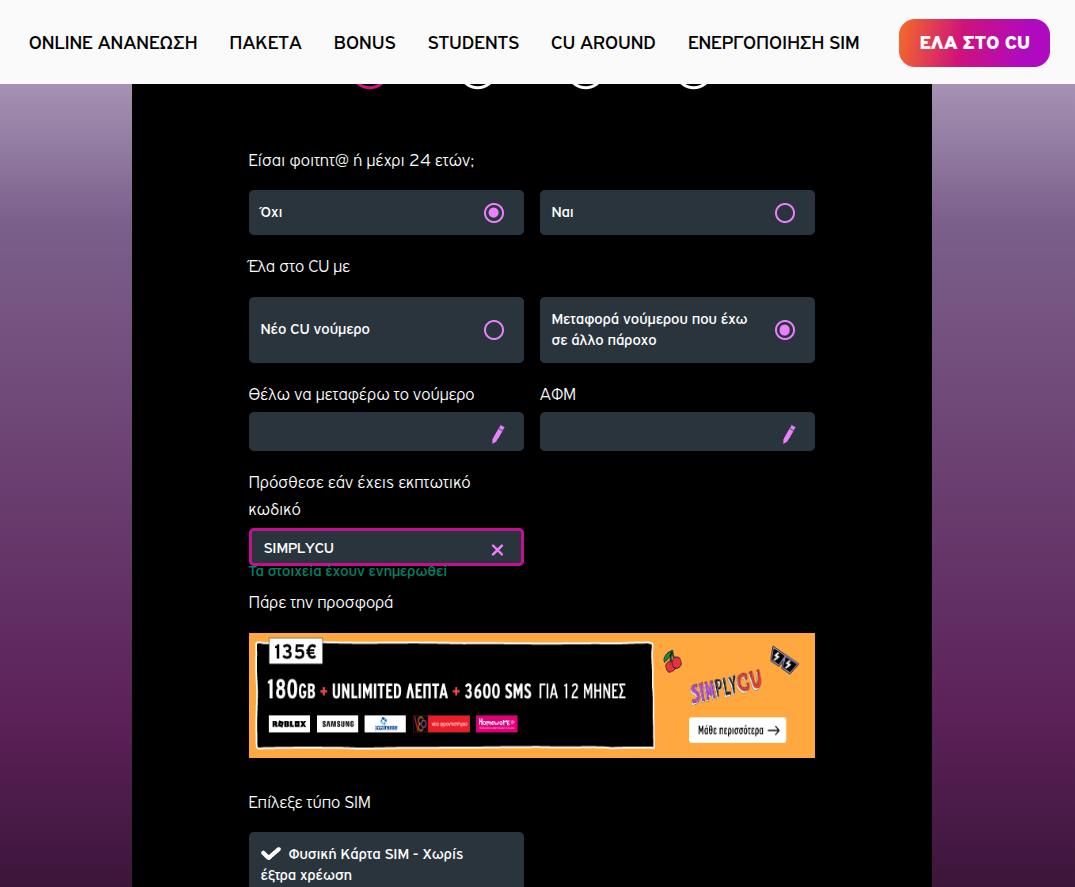Open the STUDENTS navigation item
This screenshot has width=1075, height=887.
(x=473, y=43)
